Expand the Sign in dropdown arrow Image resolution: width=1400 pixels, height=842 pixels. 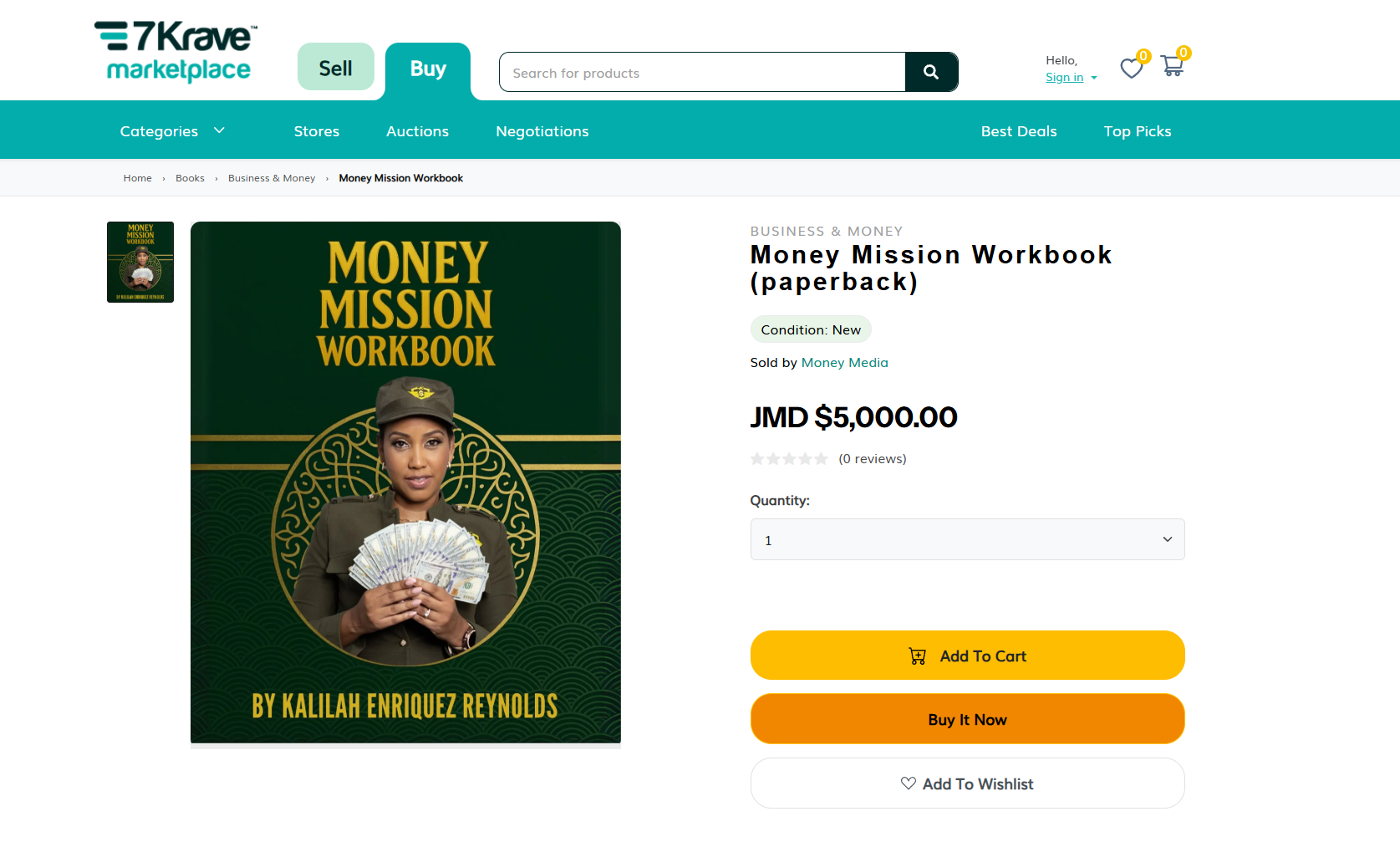click(1093, 78)
